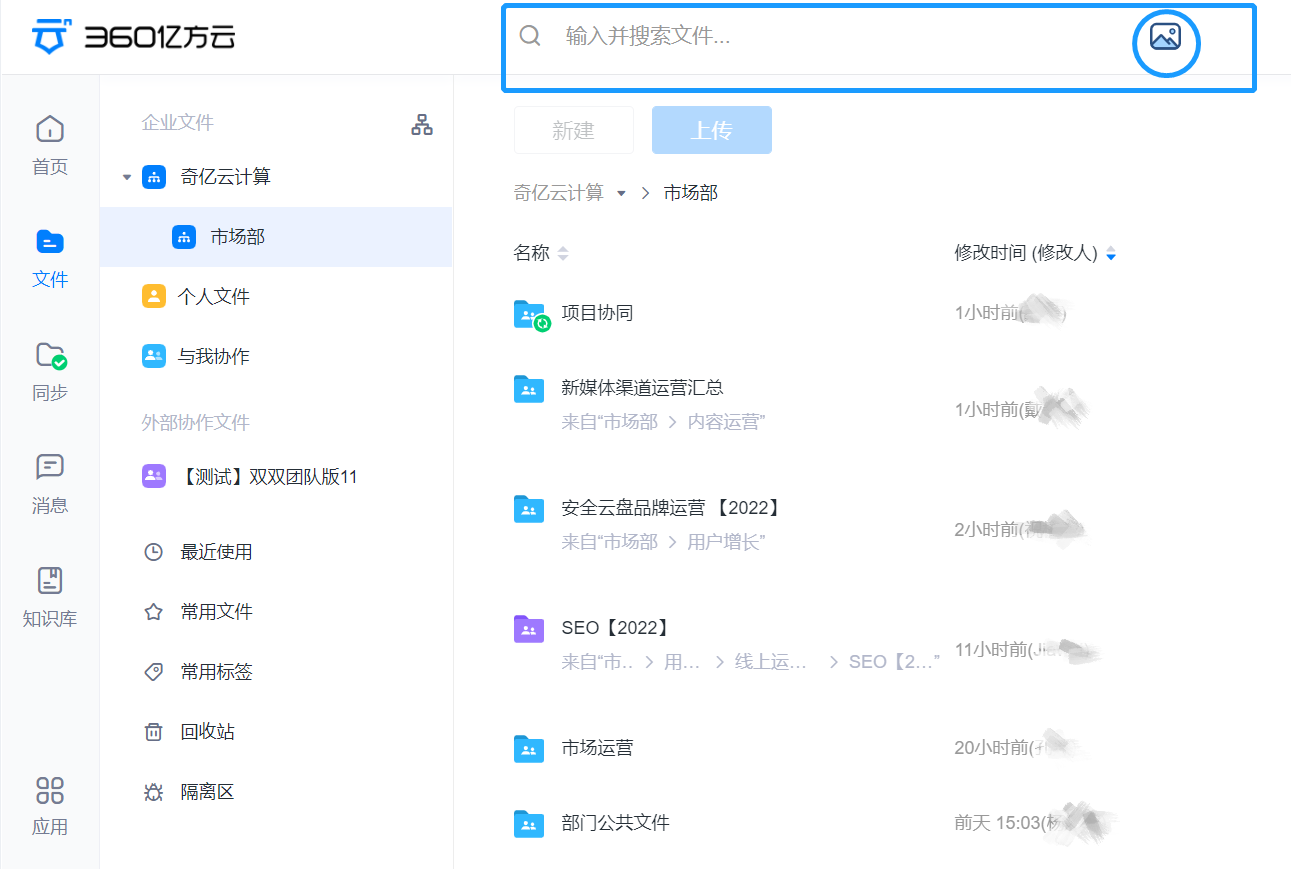Sort by 名称 column header
This screenshot has height=869, width=1291.
(x=541, y=253)
